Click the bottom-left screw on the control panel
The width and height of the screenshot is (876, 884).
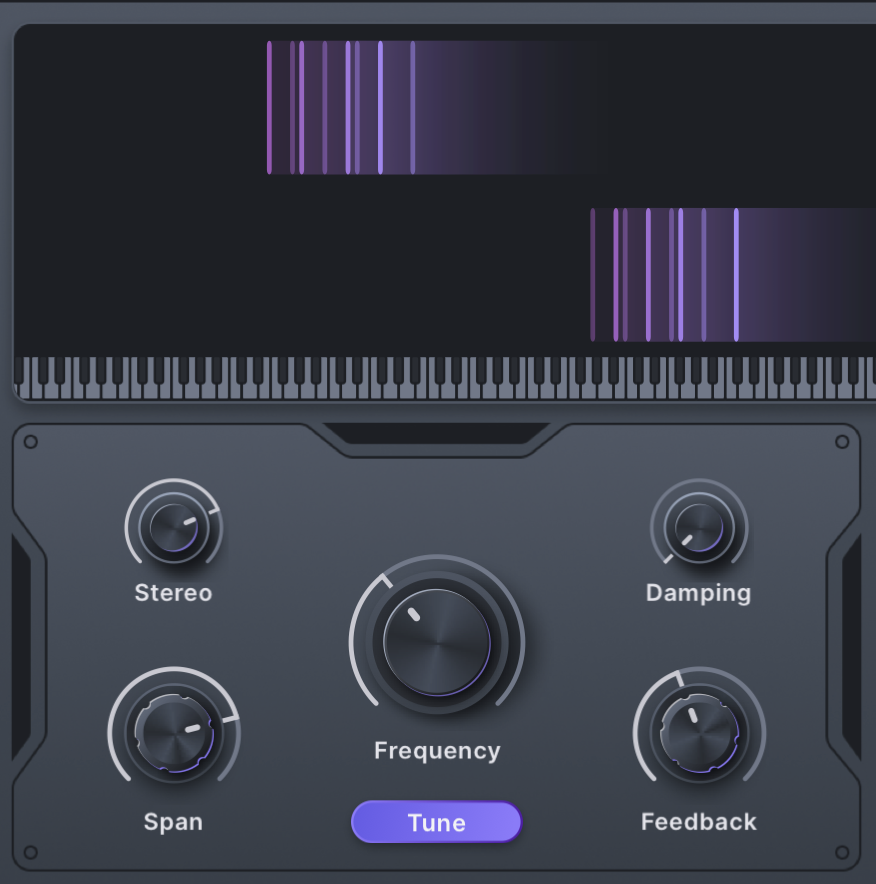tap(31, 852)
